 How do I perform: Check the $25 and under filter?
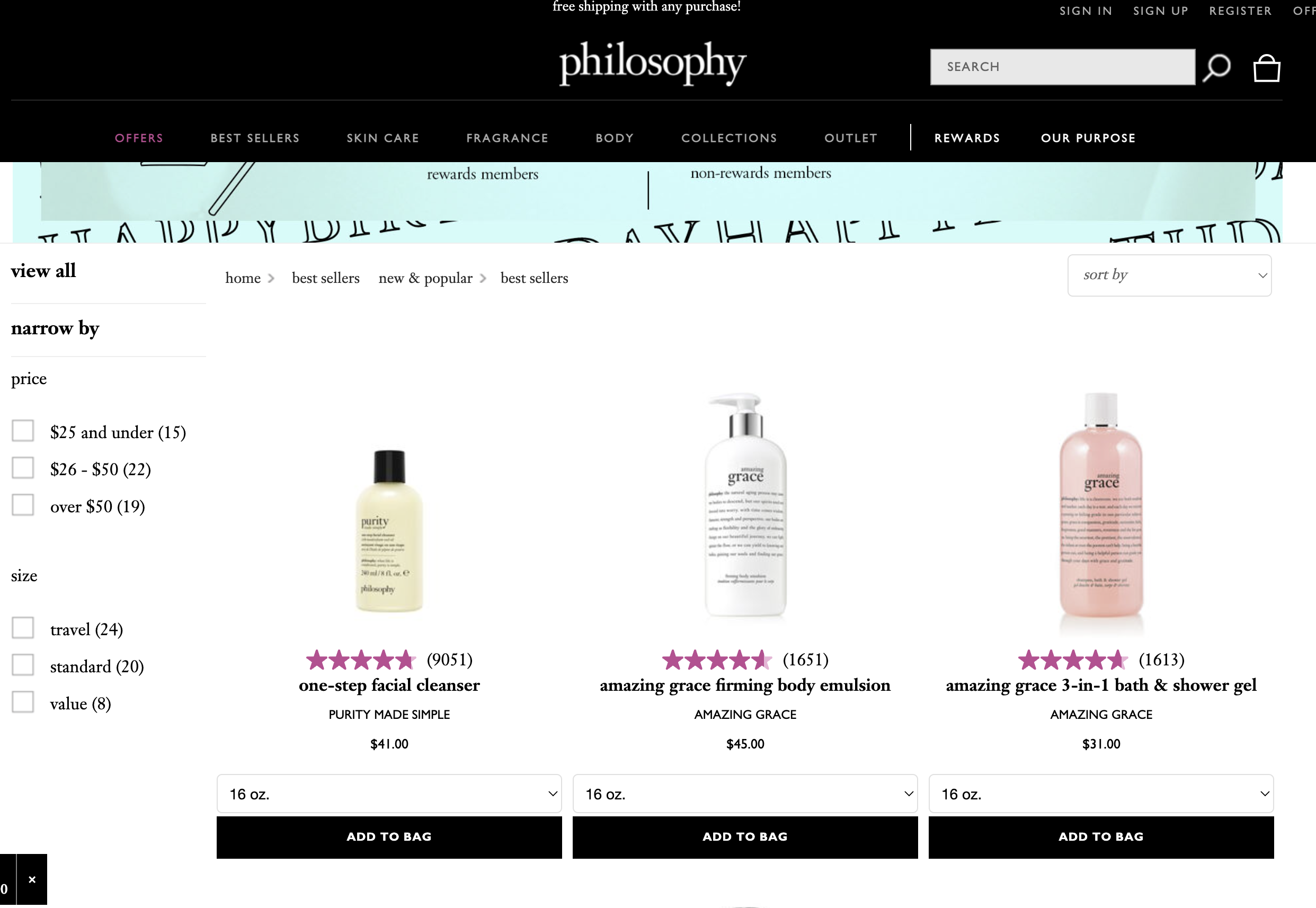point(23,431)
